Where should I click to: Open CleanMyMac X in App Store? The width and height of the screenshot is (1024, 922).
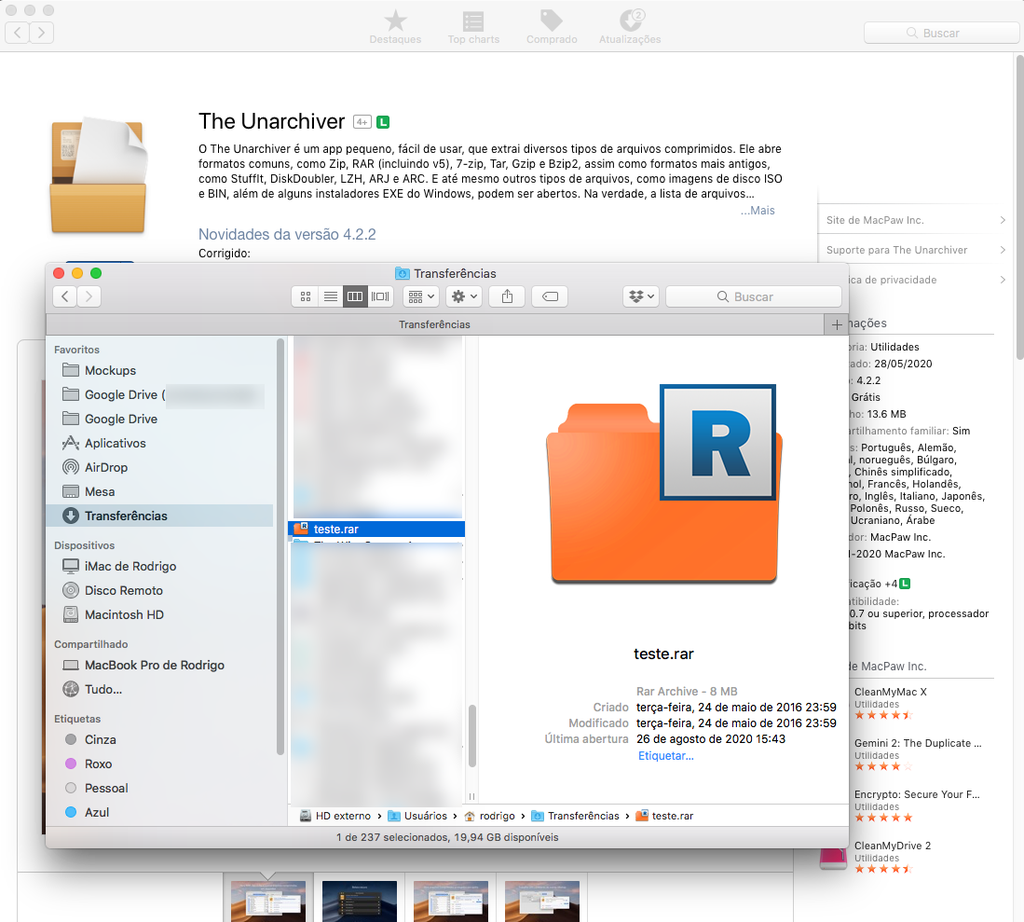(891, 692)
